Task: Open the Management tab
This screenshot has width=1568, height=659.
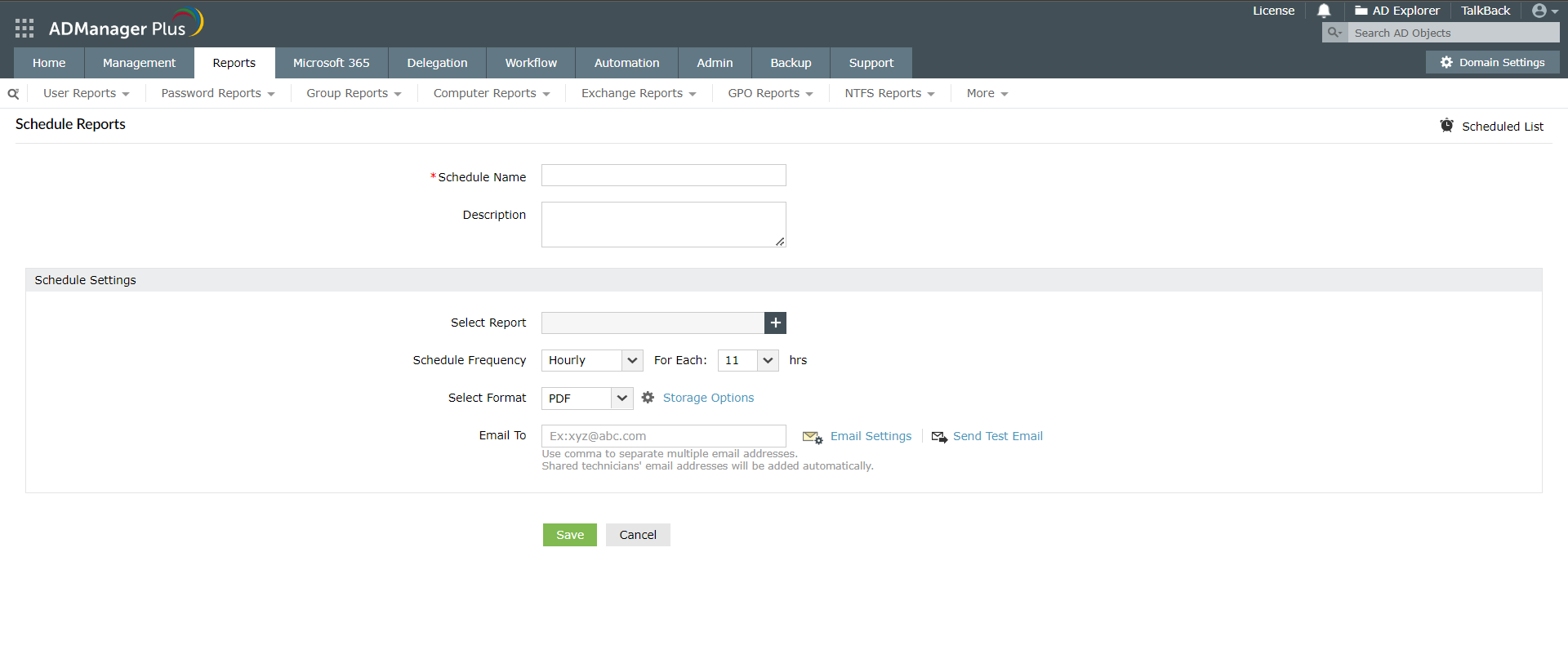Action: click(139, 63)
